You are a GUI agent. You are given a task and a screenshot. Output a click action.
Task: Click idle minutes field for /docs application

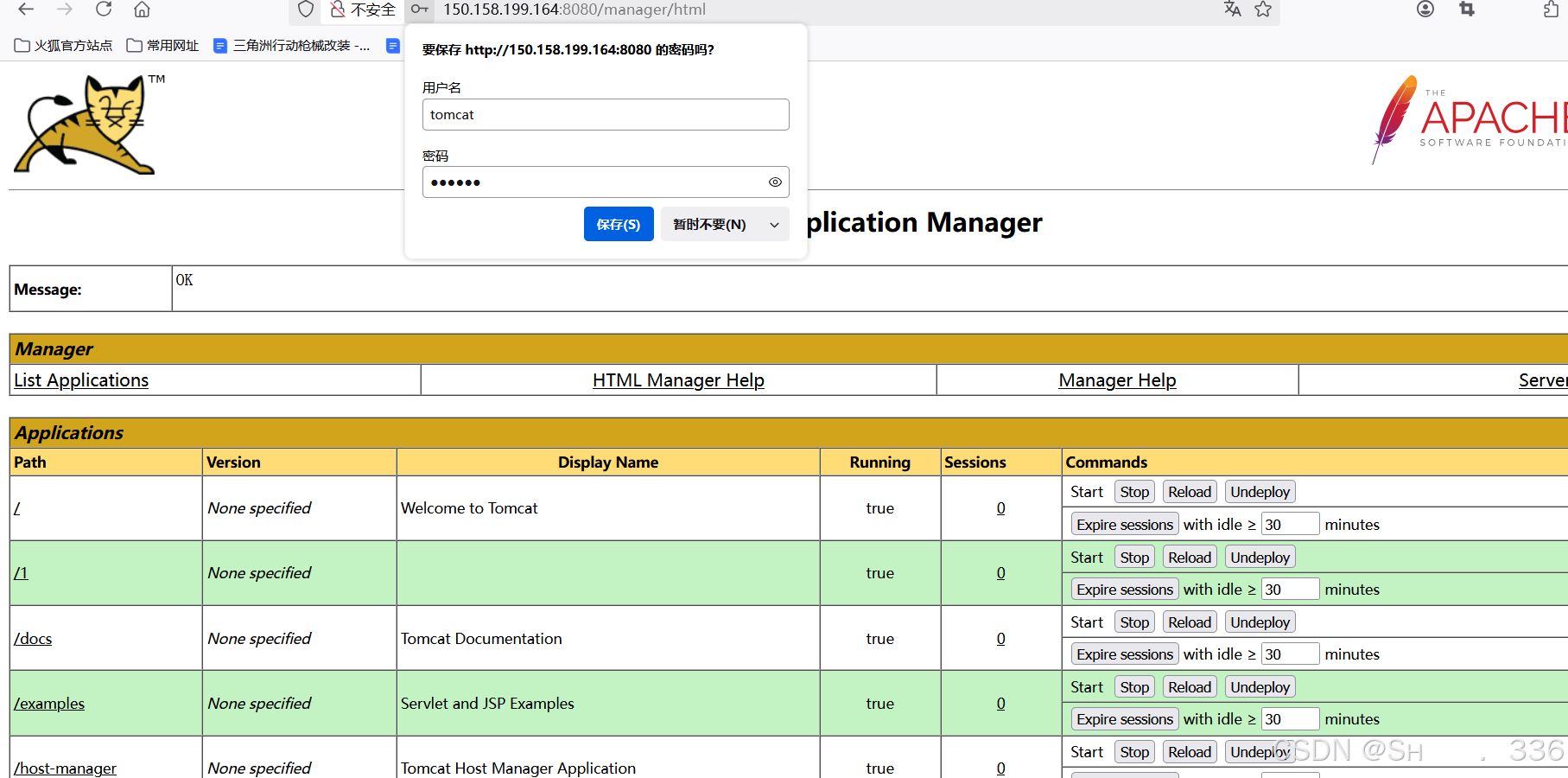tap(1291, 654)
